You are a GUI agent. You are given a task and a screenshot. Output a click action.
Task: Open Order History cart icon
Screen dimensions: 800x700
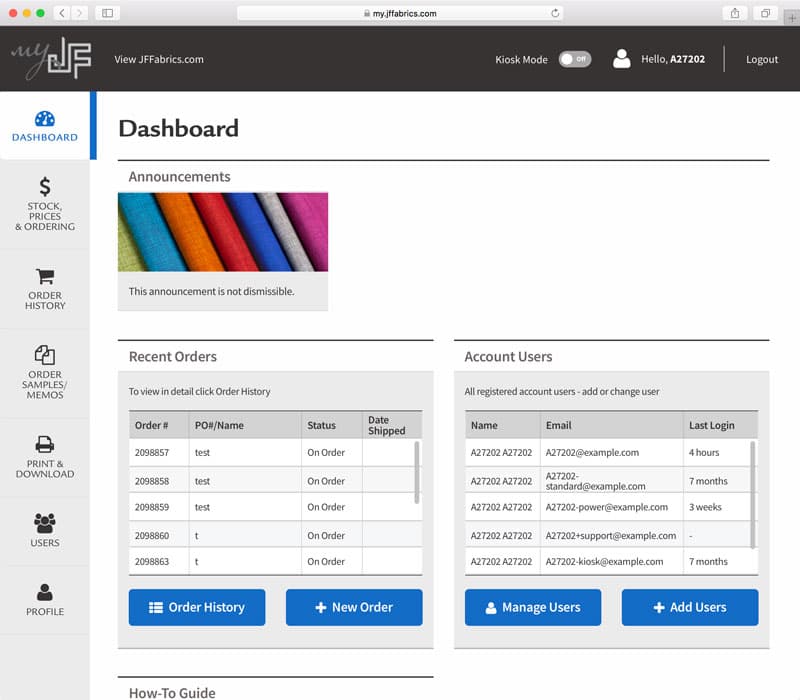[45, 277]
